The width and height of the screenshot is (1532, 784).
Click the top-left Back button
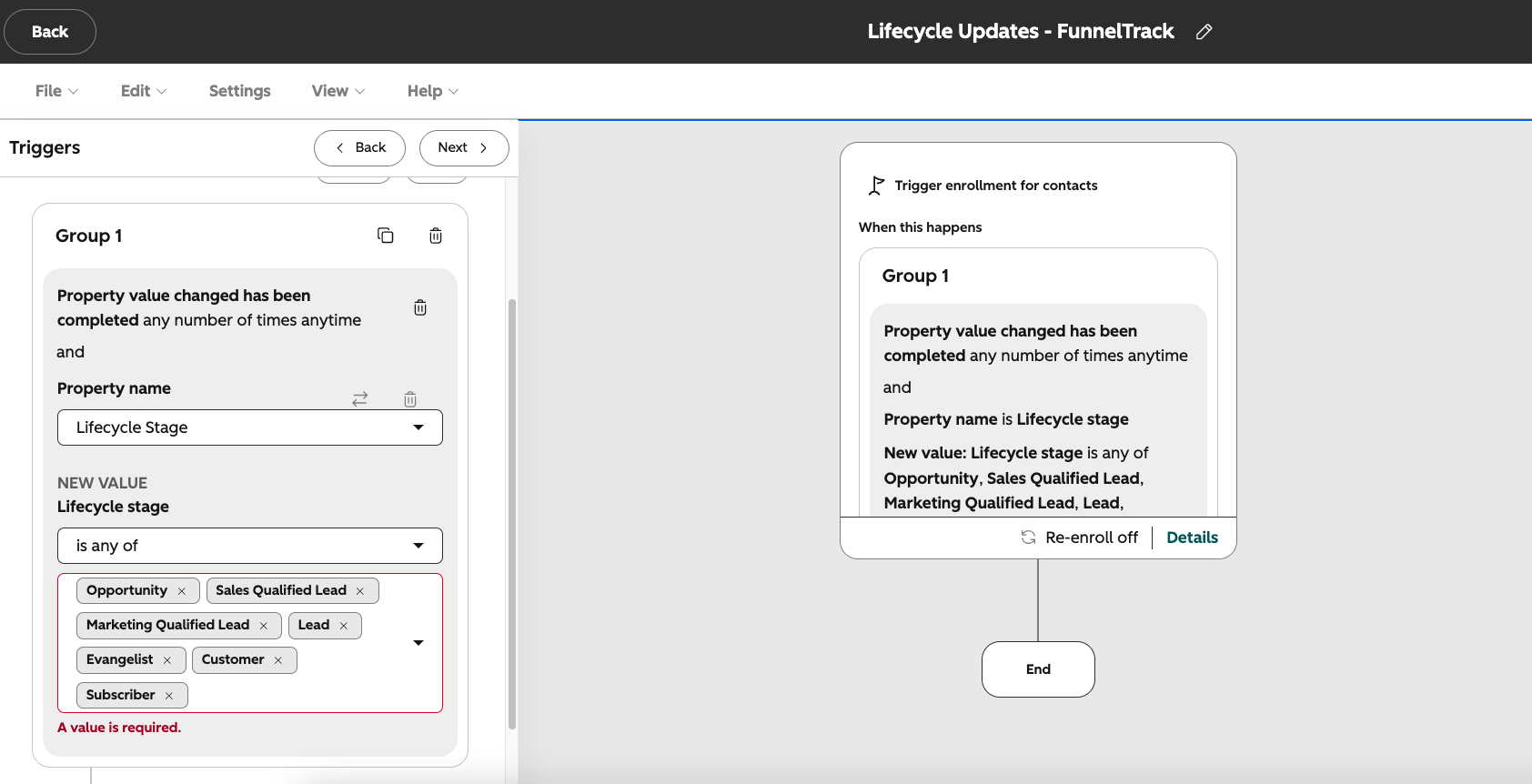50,32
